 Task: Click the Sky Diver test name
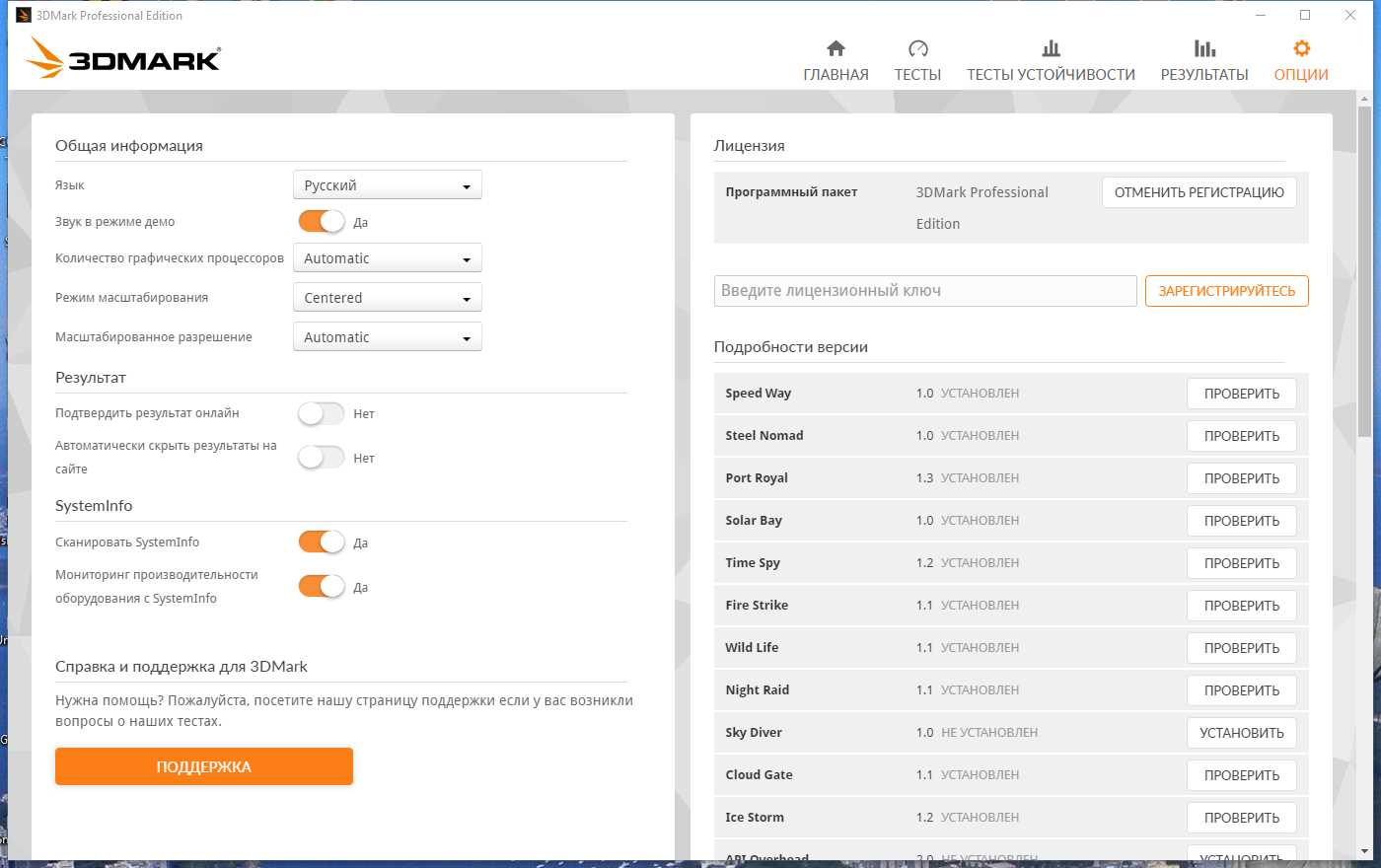754,732
